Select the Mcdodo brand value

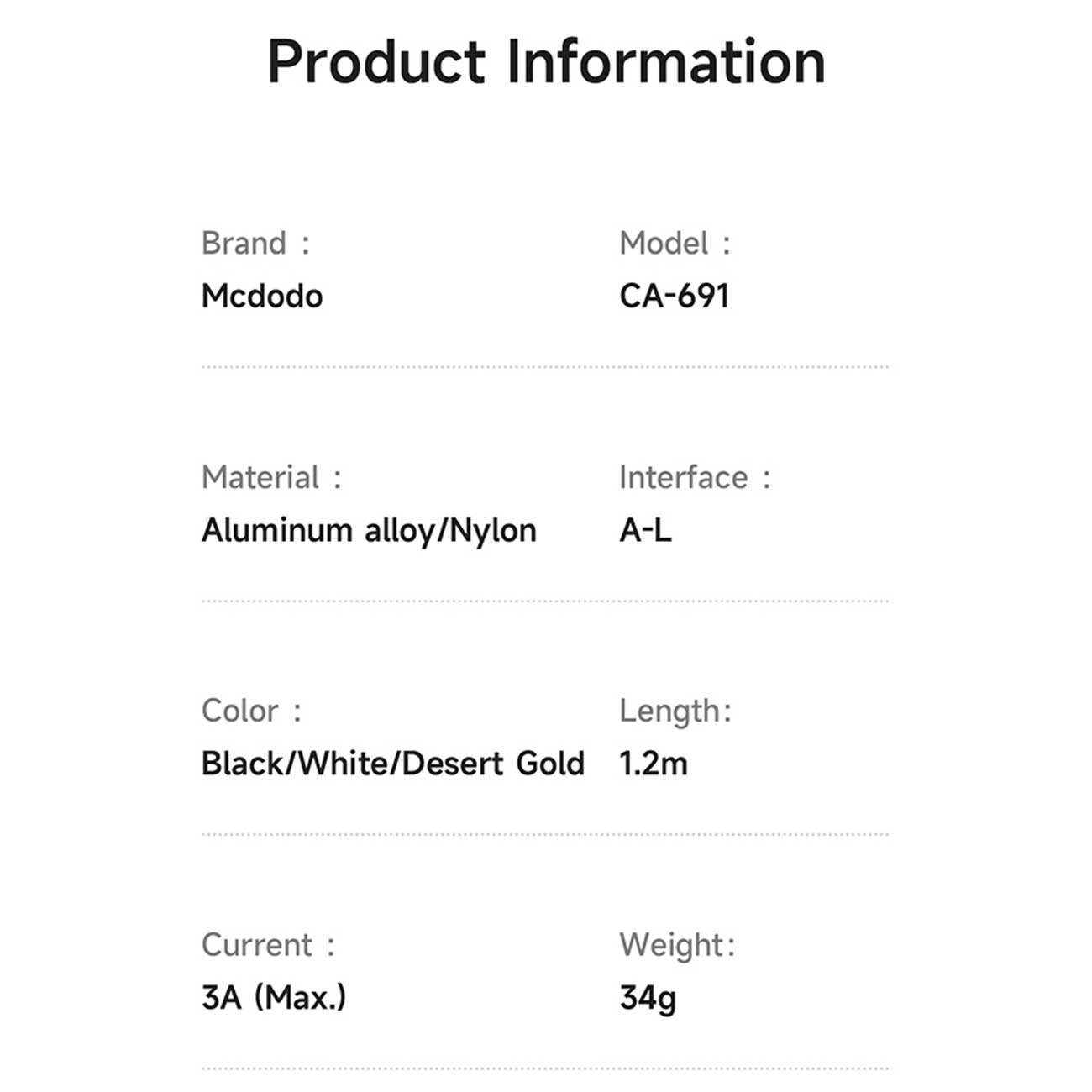click(262, 297)
